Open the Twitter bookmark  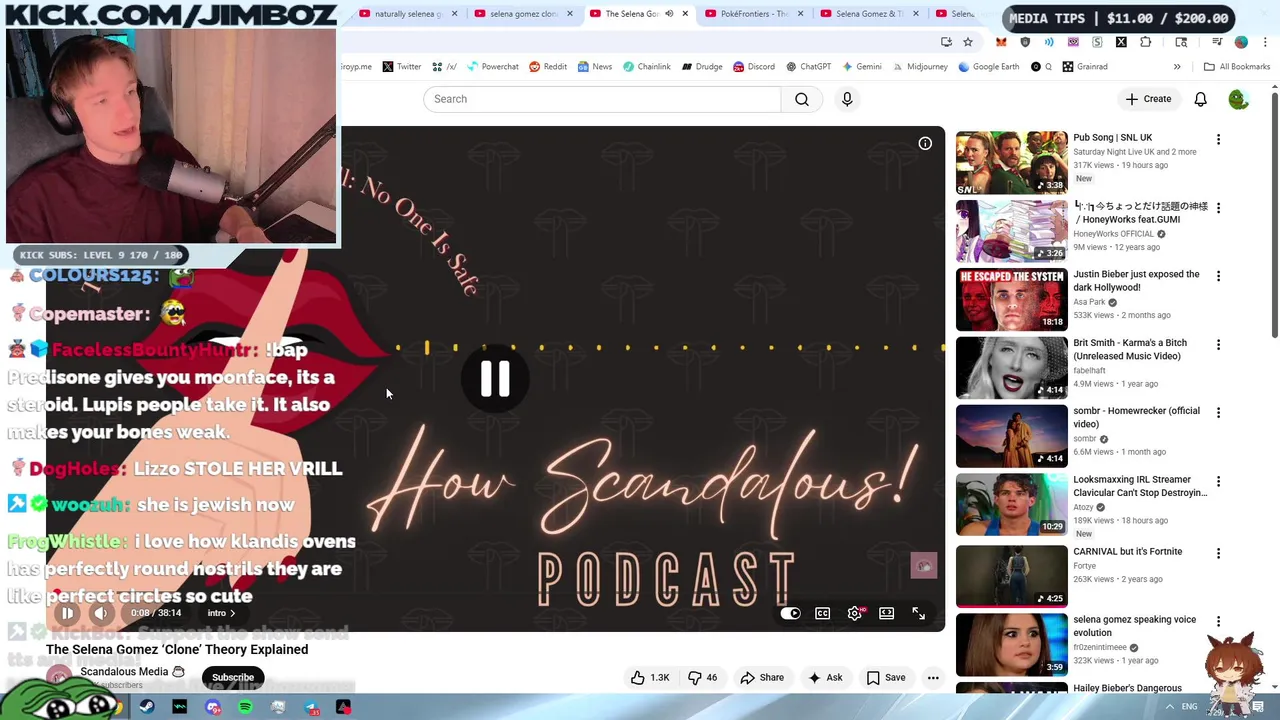pos(402,67)
